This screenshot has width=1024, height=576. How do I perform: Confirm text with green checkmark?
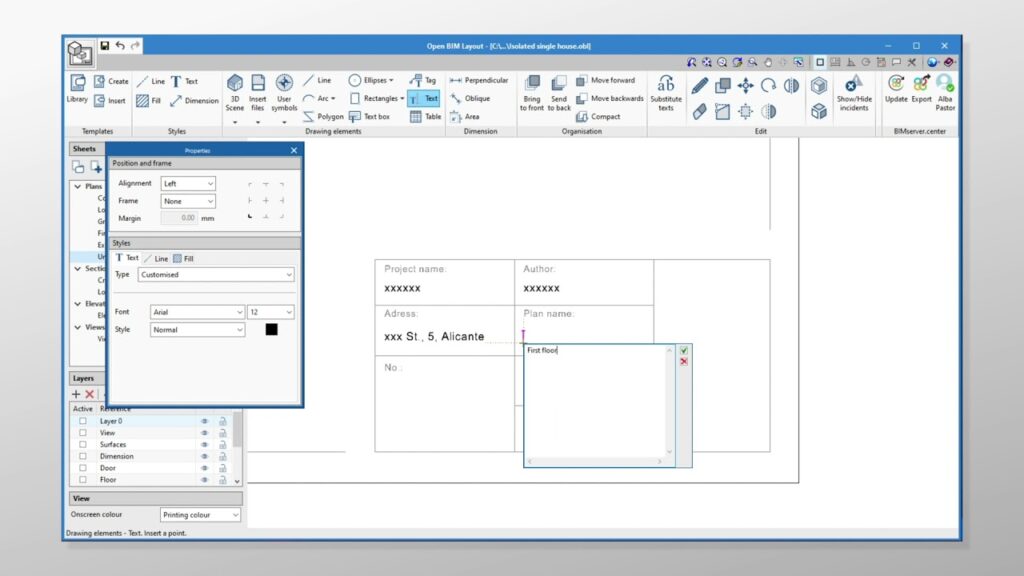coord(684,351)
